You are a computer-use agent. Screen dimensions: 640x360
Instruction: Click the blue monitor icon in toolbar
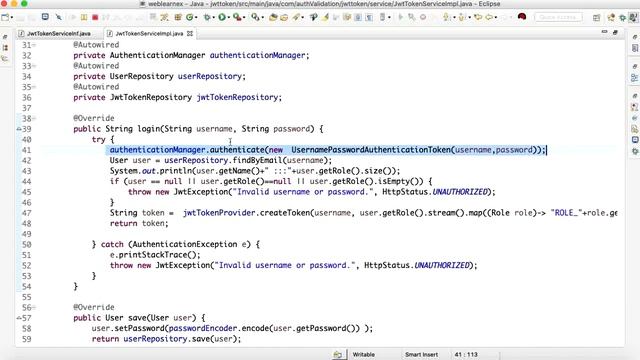point(45,17)
